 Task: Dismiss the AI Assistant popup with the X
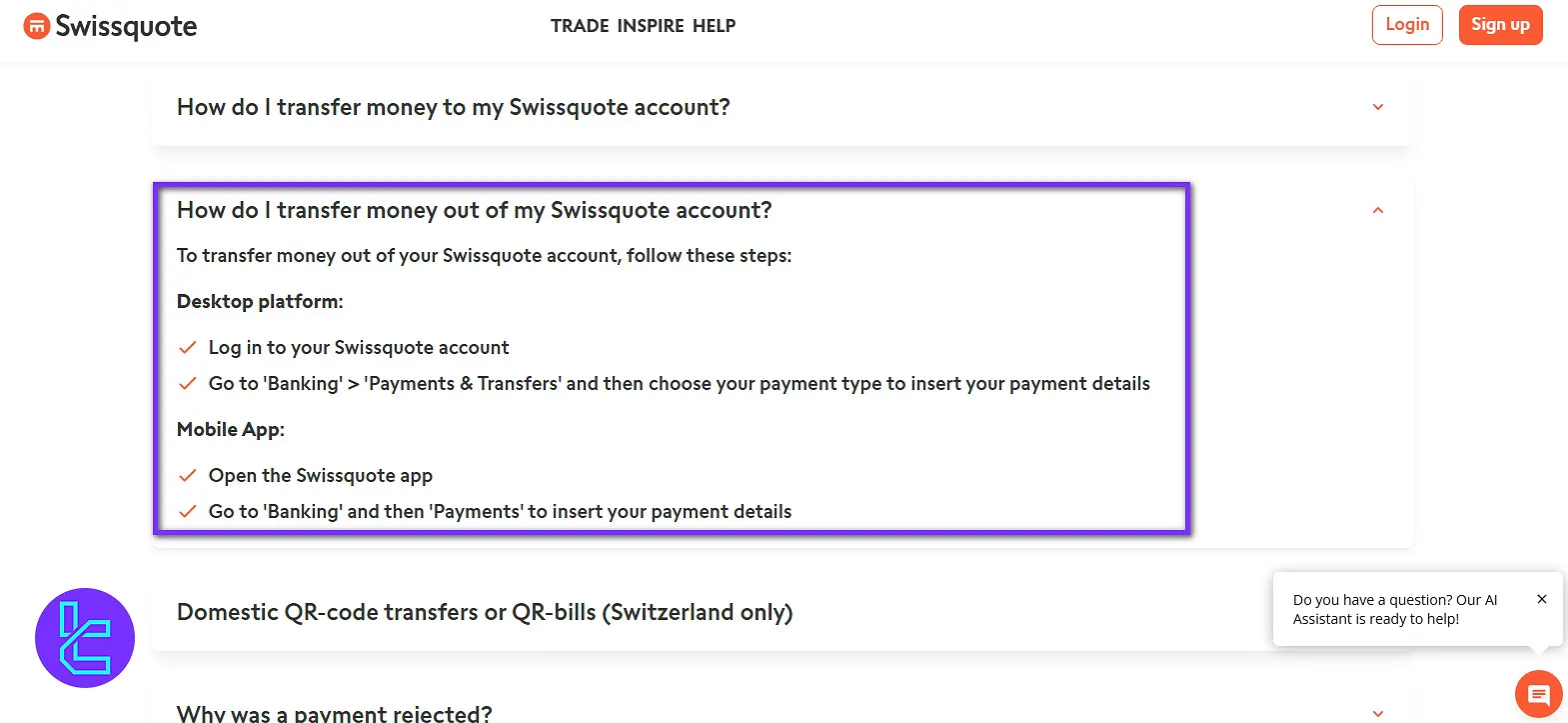(x=1541, y=598)
